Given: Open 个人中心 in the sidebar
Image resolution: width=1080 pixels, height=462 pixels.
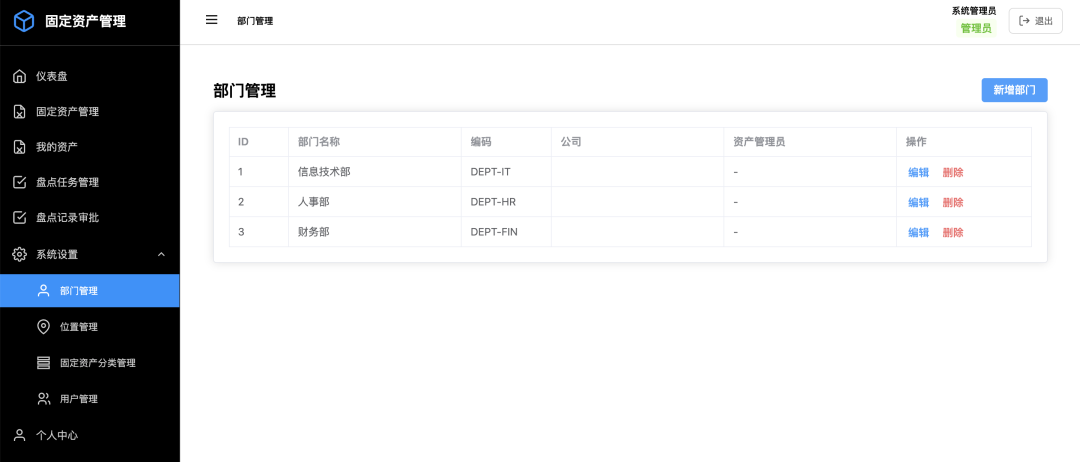Looking at the screenshot, I should (x=90, y=434).
